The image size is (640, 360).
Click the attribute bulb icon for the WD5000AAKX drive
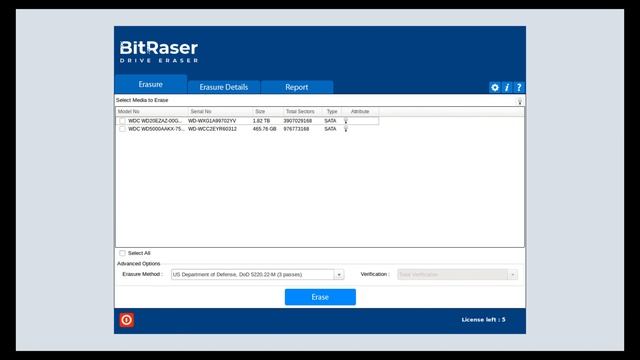point(346,129)
